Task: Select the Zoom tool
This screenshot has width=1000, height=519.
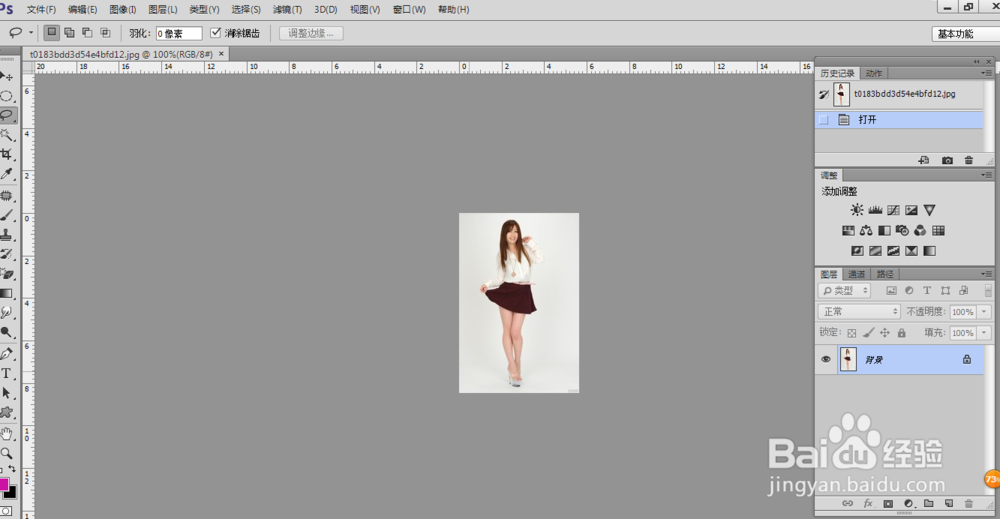Action: click(6, 453)
